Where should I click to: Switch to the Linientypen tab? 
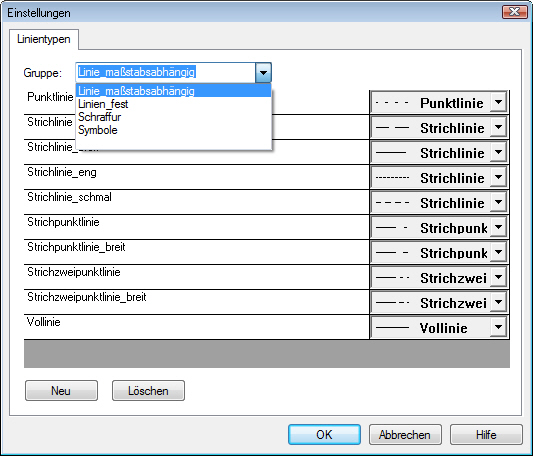(44, 39)
